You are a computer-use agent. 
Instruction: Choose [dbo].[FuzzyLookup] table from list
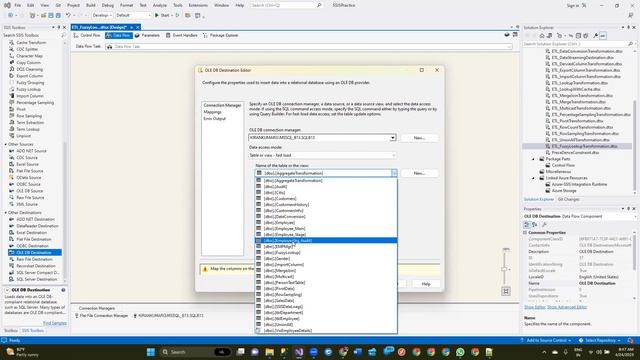pos(326,253)
